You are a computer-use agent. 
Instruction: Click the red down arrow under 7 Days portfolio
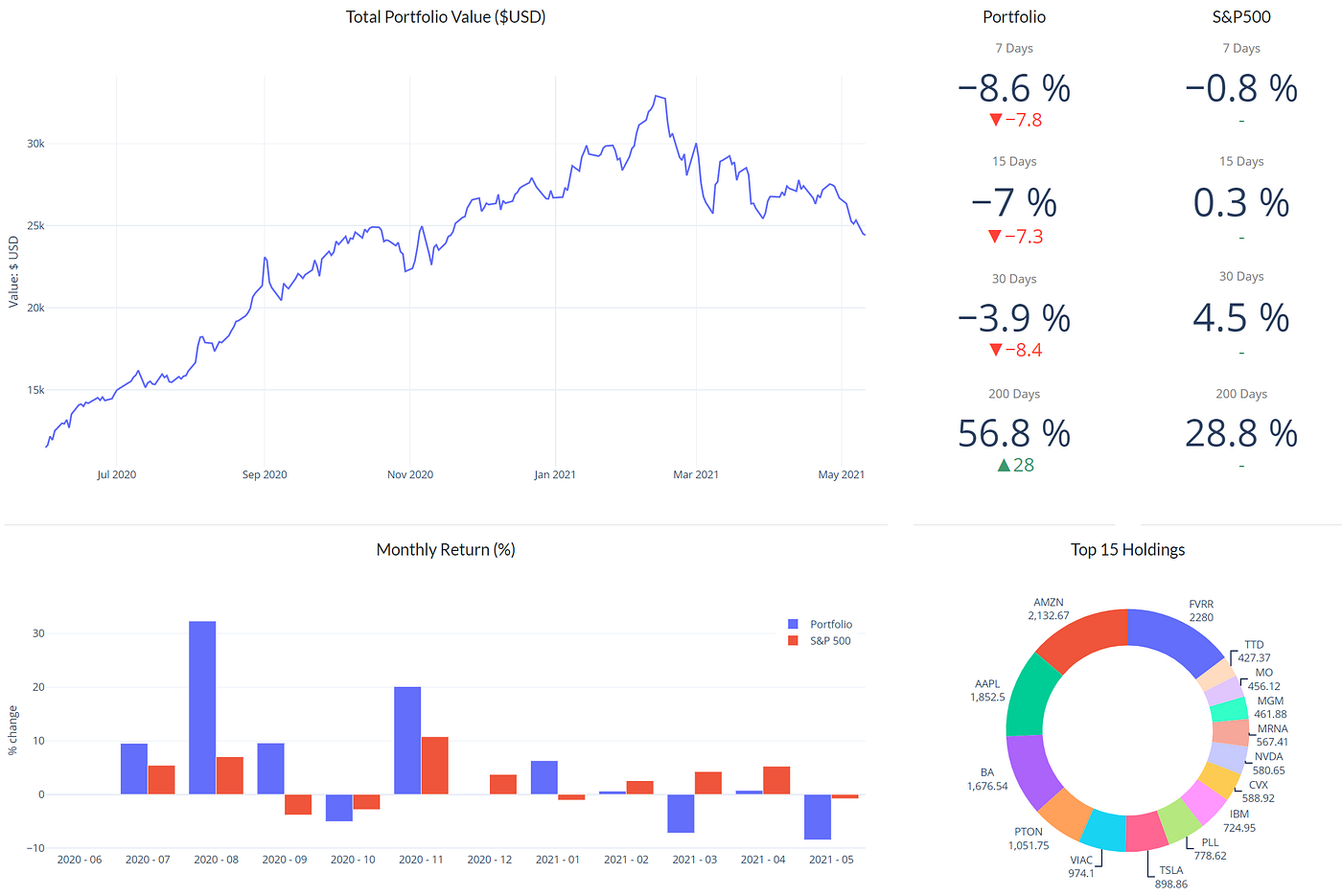(x=995, y=120)
